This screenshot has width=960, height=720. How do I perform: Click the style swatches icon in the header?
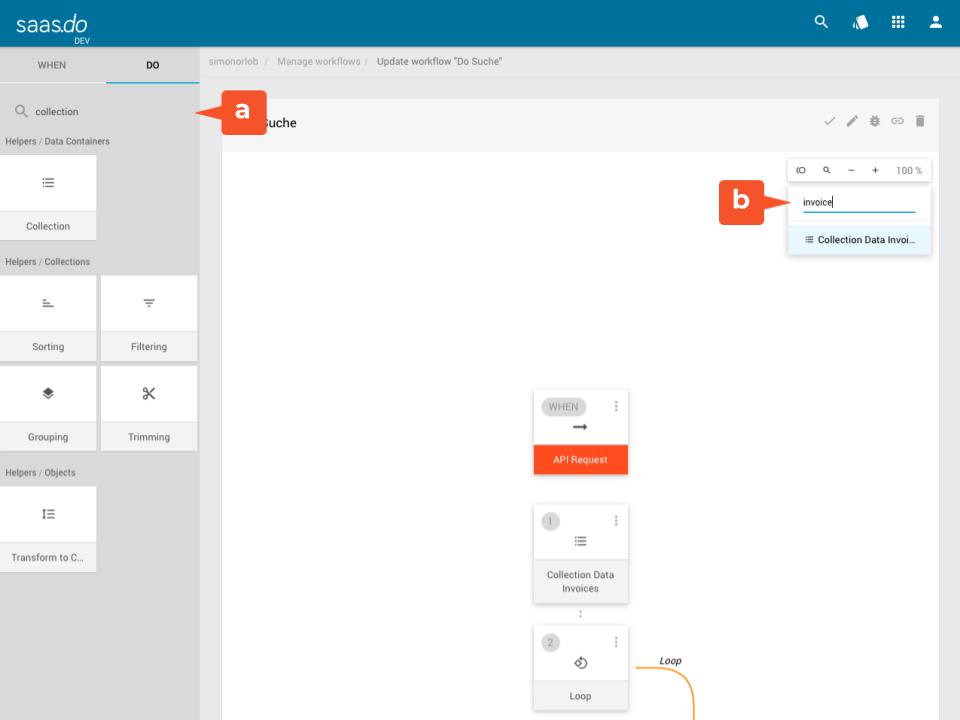(x=860, y=22)
